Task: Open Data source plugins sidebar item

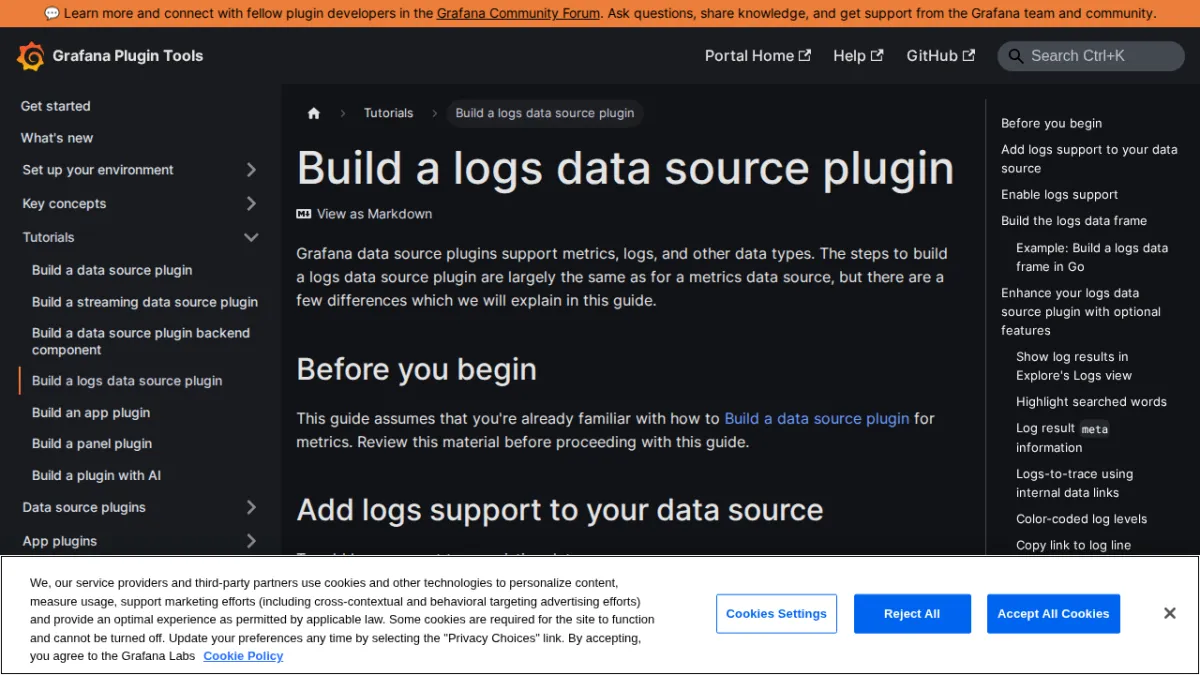Action: click(84, 508)
